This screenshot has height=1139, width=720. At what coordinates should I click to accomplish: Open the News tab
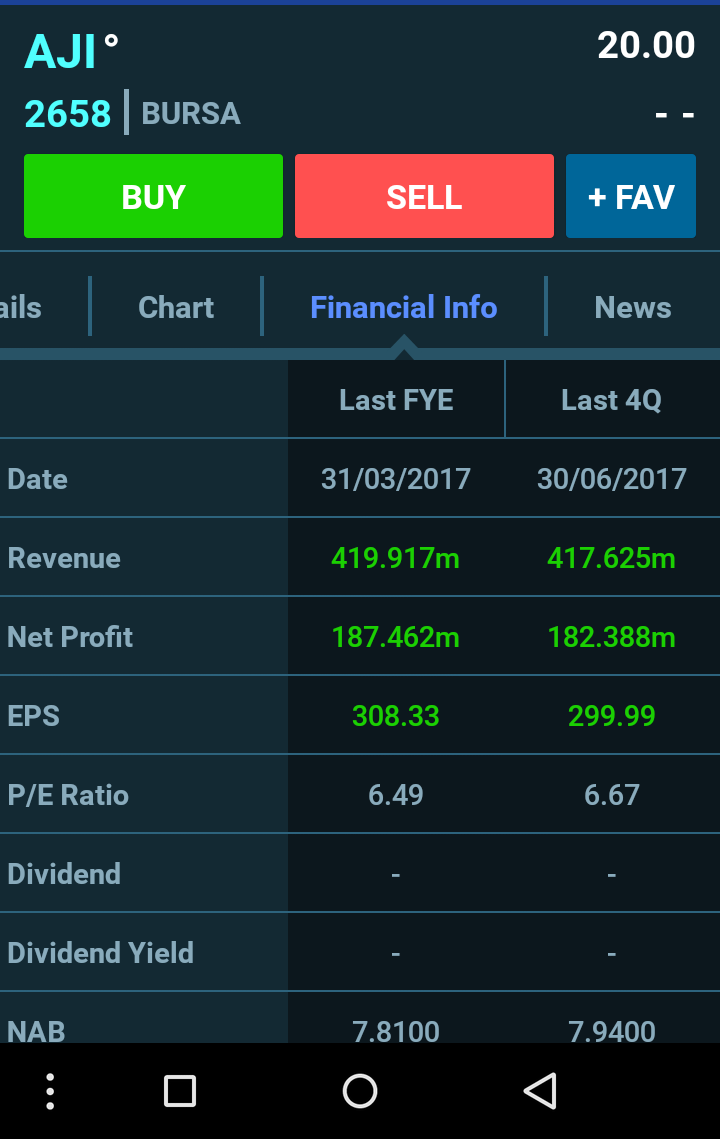(x=633, y=307)
